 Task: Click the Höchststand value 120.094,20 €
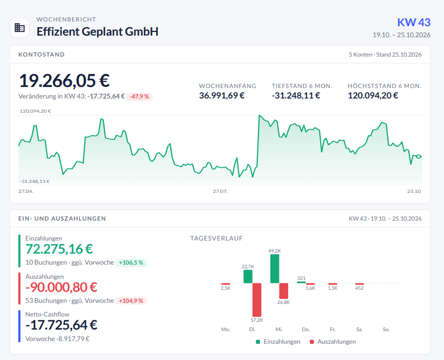[x=373, y=96]
